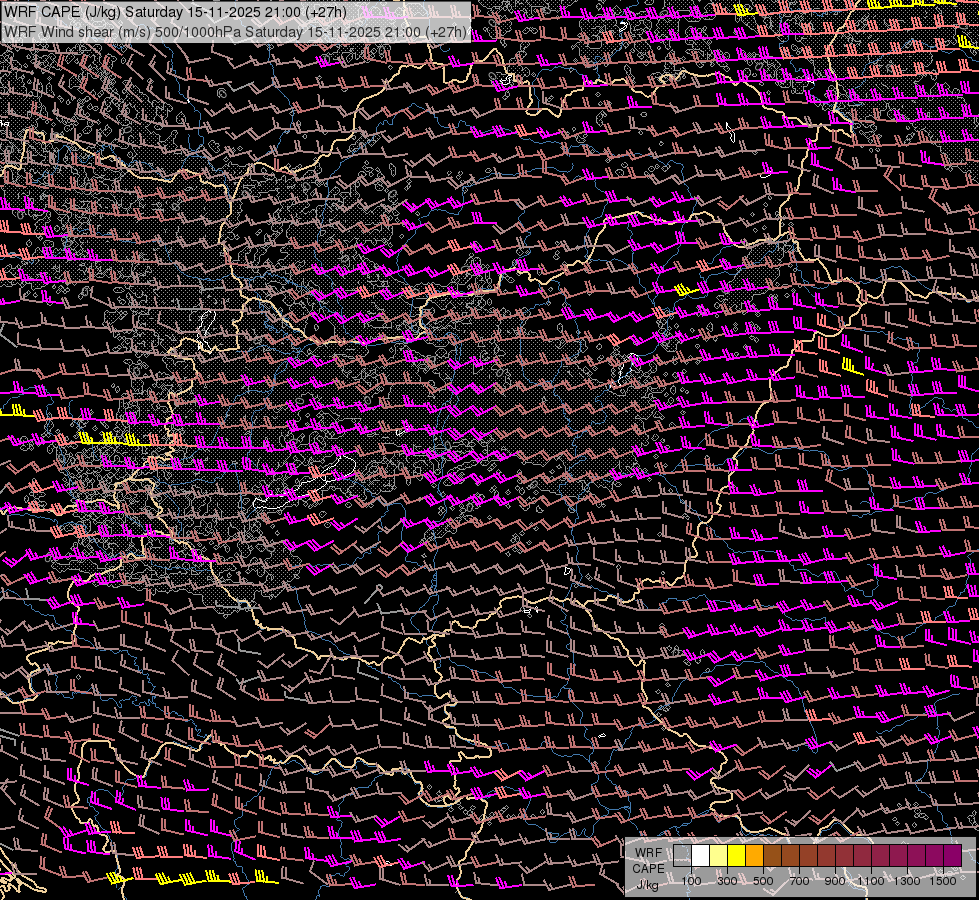Select the WRF text in the legend box
The height and width of the screenshot is (900, 979).
(648, 853)
